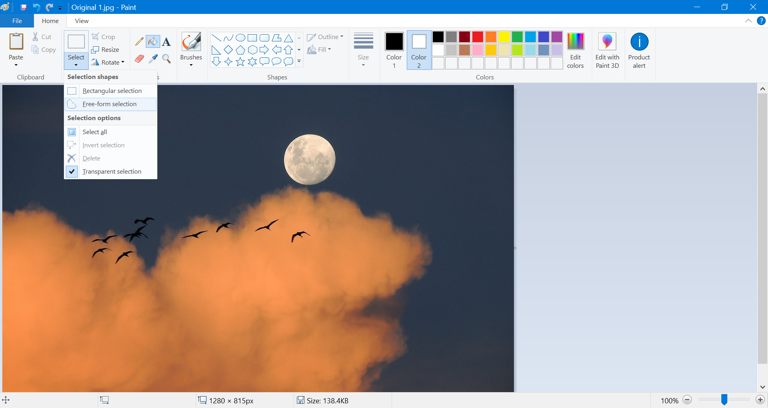Screen dimensions: 768x408
Task: Choose Rectangular selection
Action: coord(111,91)
